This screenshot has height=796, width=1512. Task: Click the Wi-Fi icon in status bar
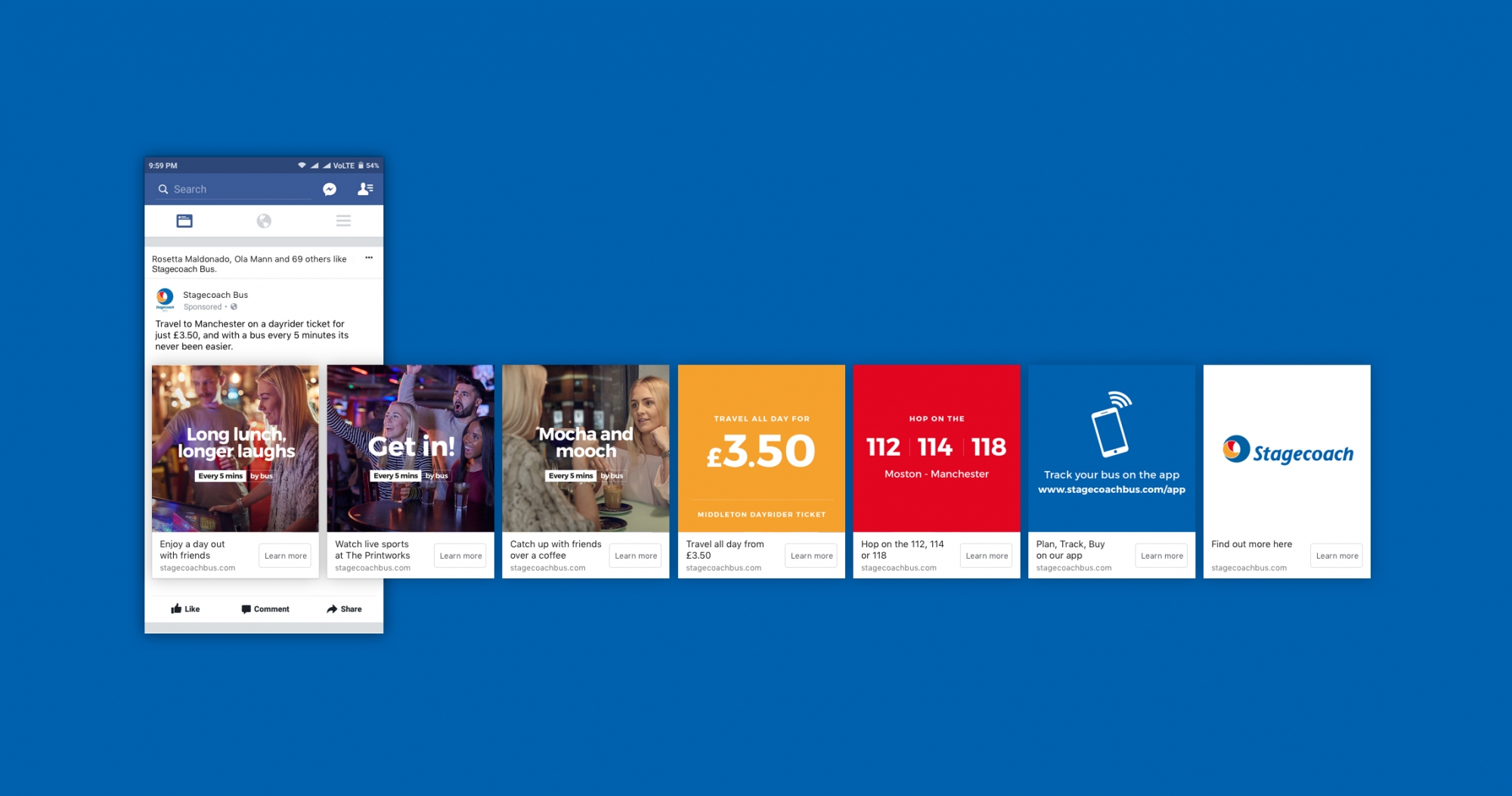(x=302, y=165)
